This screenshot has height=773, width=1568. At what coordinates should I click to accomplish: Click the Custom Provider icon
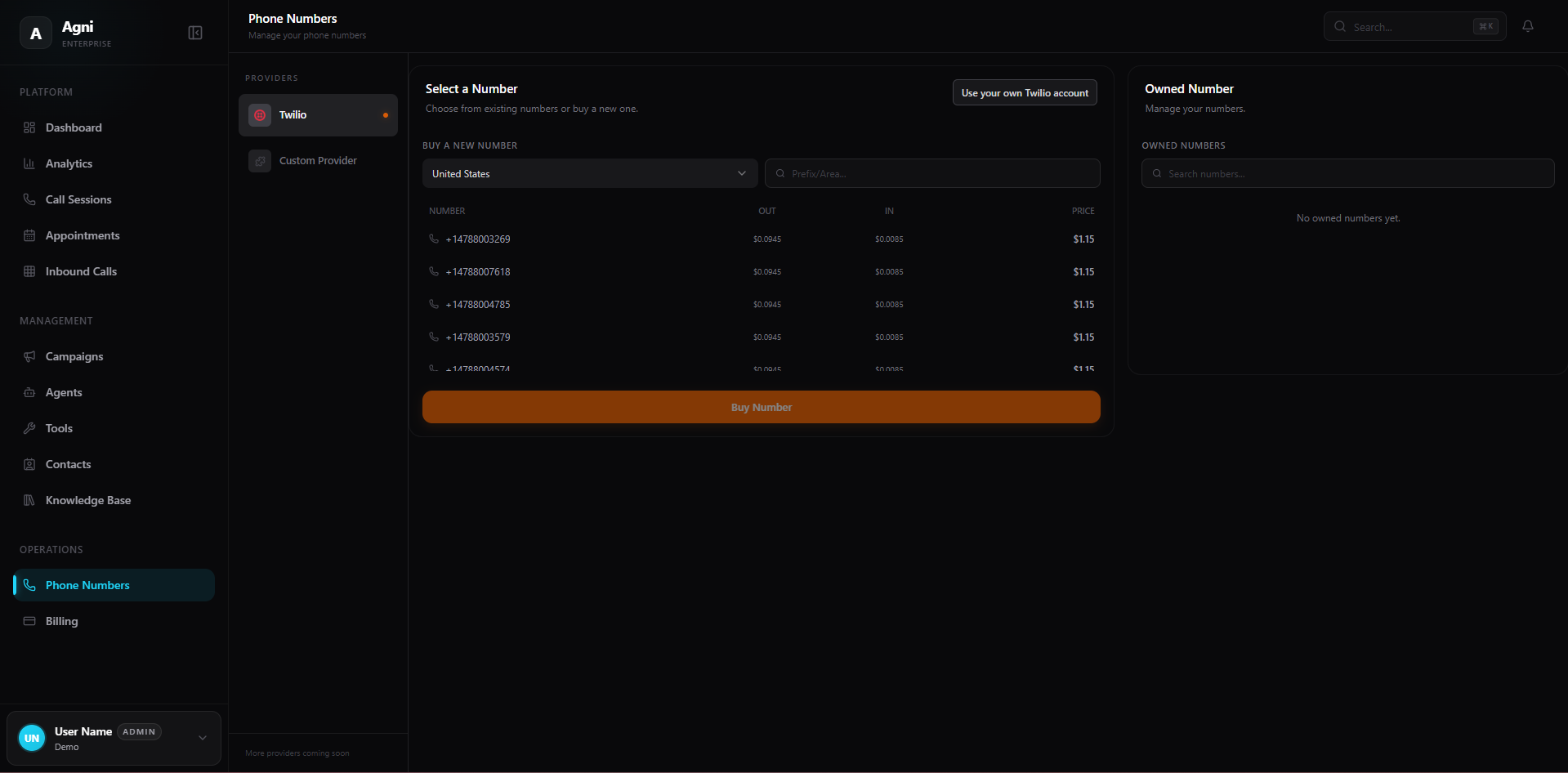(260, 161)
